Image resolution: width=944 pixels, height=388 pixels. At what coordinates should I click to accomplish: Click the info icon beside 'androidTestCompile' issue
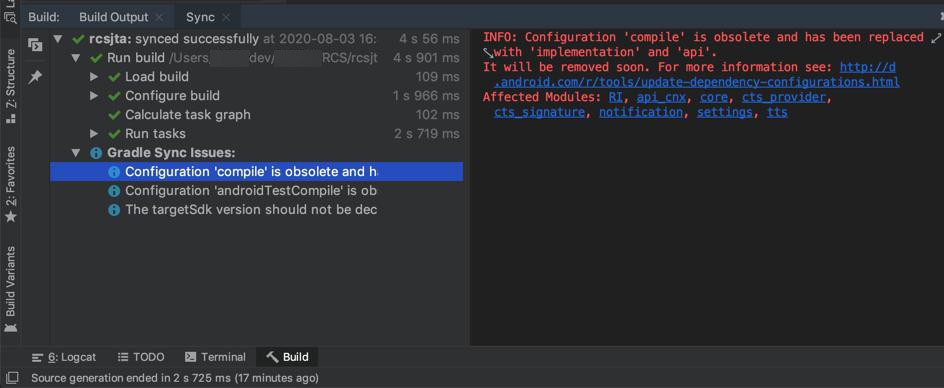[114, 191]
